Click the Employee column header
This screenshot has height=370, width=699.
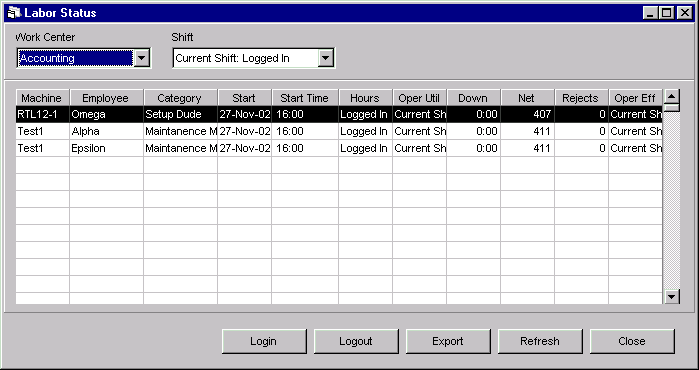coord(106,98)
